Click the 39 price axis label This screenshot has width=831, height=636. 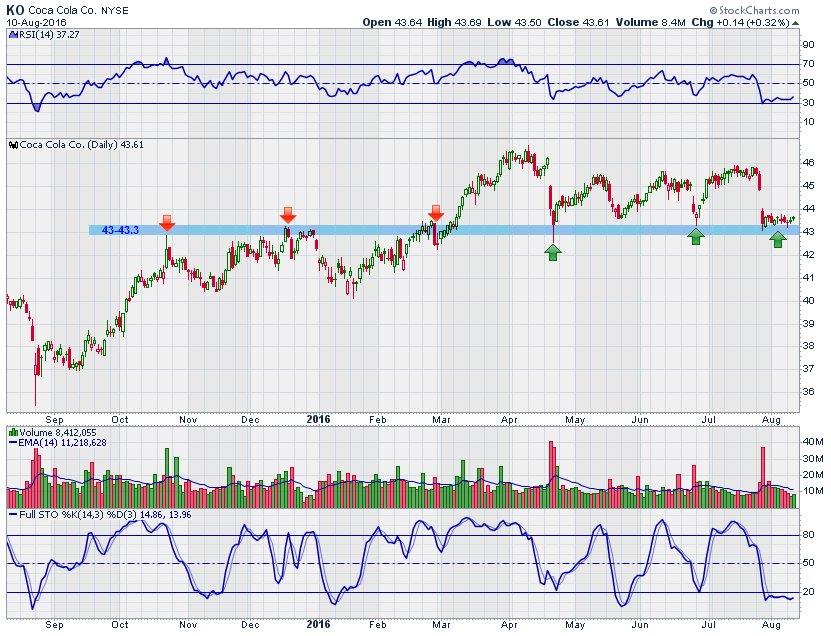coord(808,323)
